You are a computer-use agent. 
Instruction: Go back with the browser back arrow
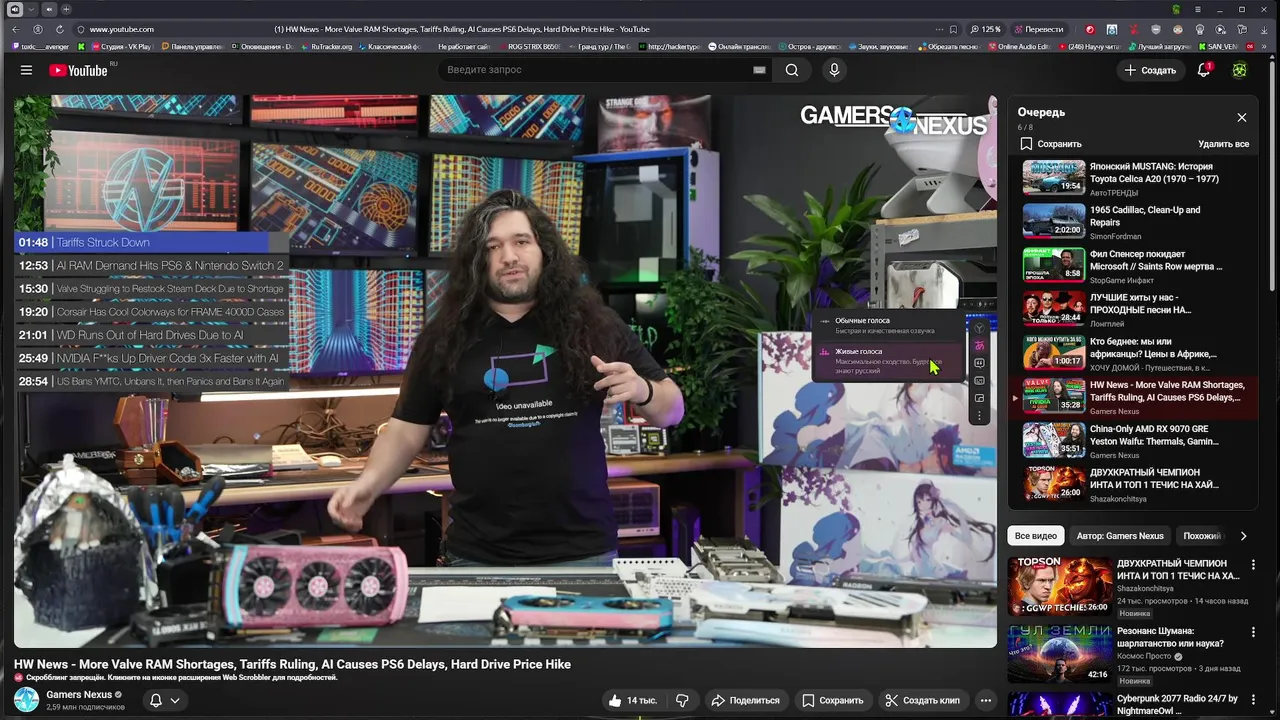point(15,29)
